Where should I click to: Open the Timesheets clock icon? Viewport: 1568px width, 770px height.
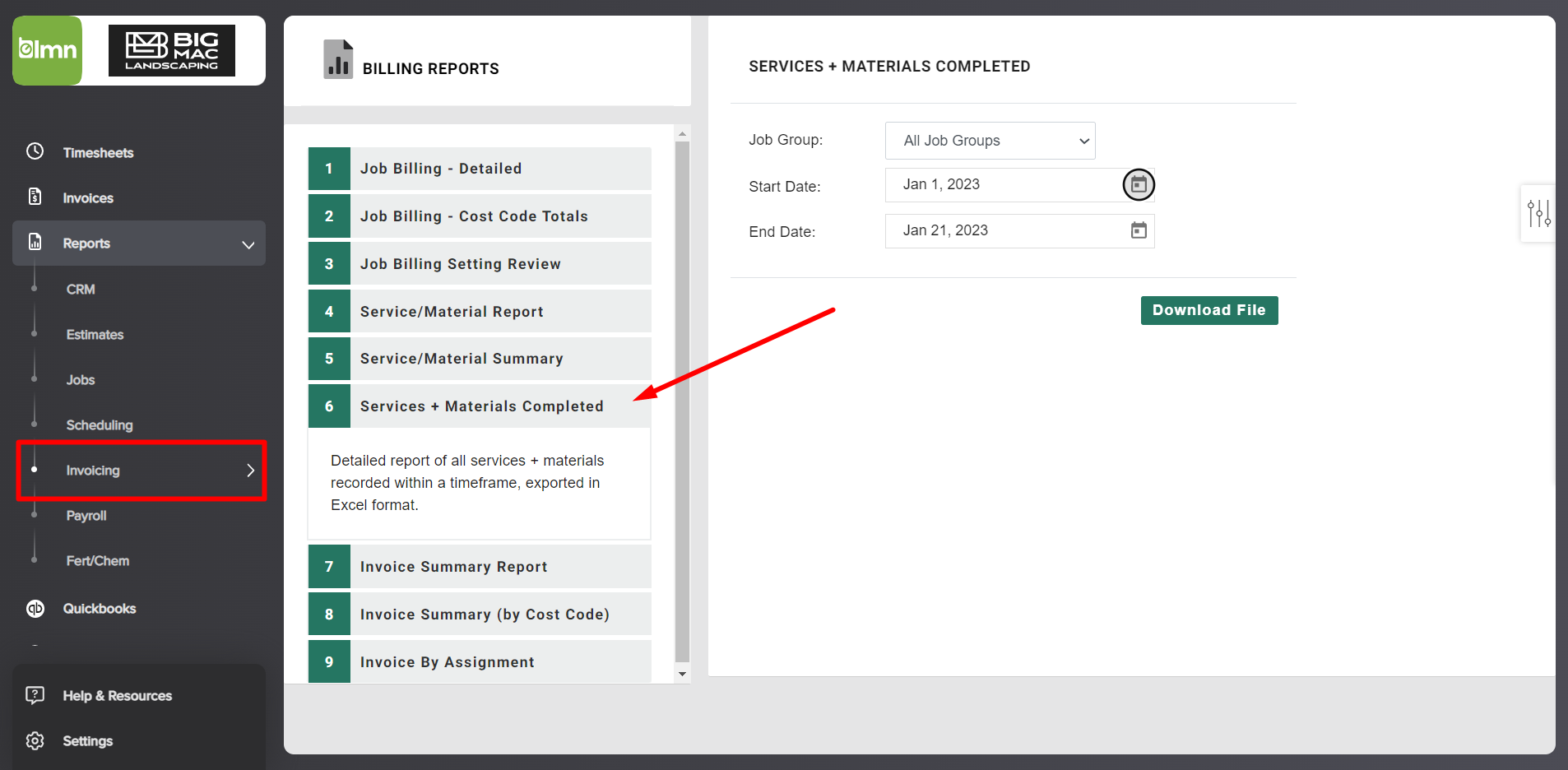click(35, 151)
